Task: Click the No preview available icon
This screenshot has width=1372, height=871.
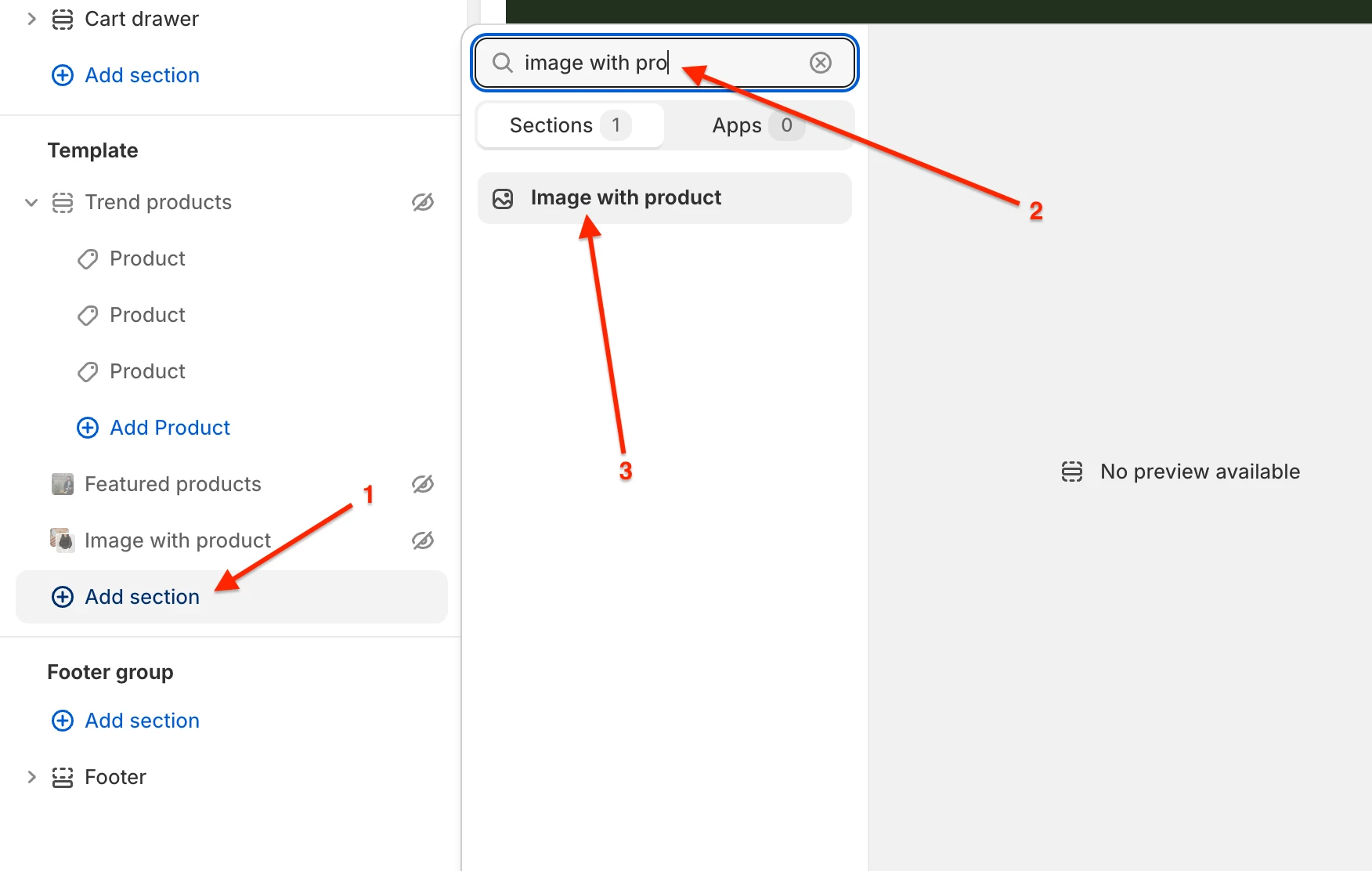Action: pyautogui.click(x=1072, y=472)
